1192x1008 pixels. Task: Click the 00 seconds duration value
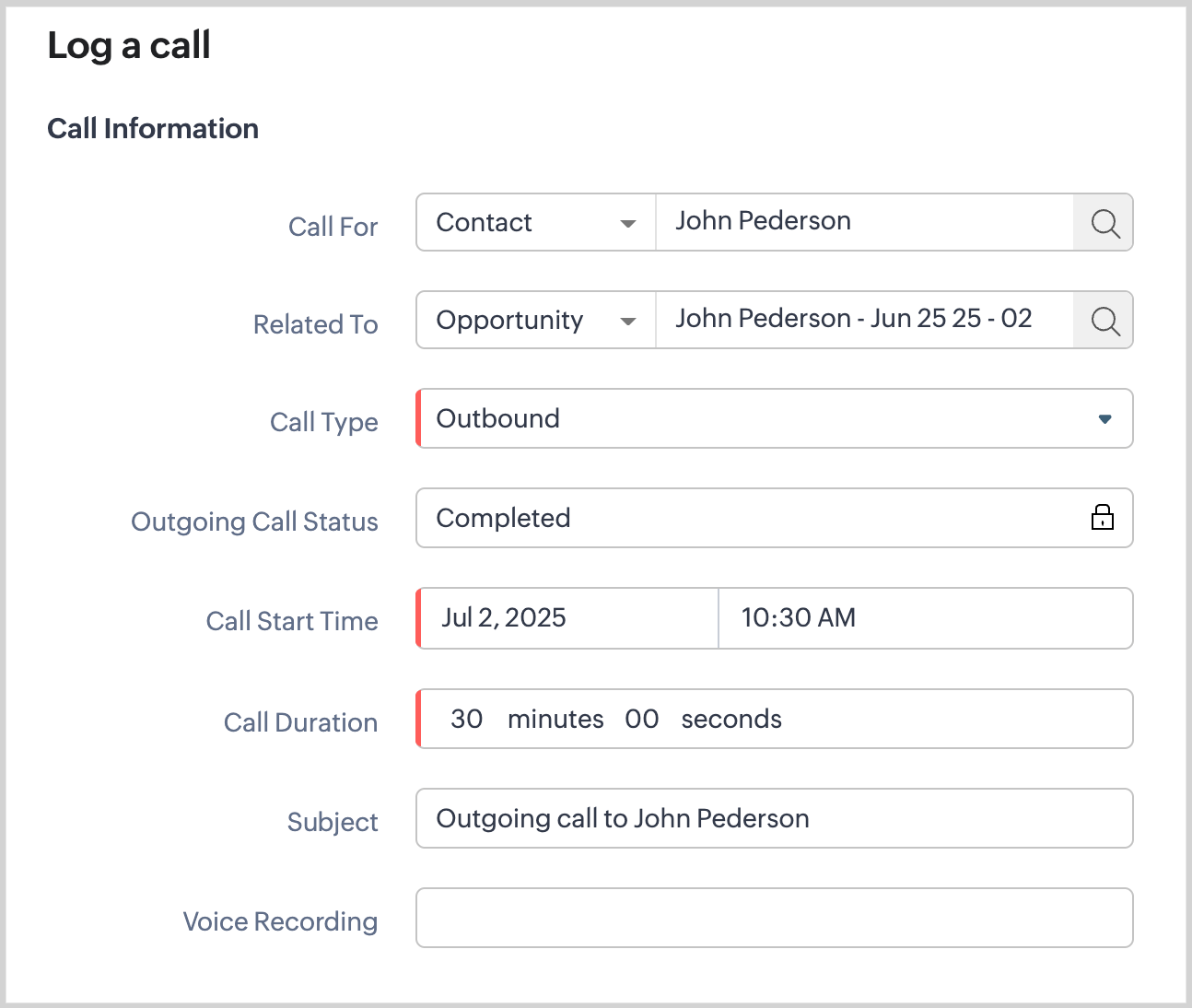pos(641,720)
